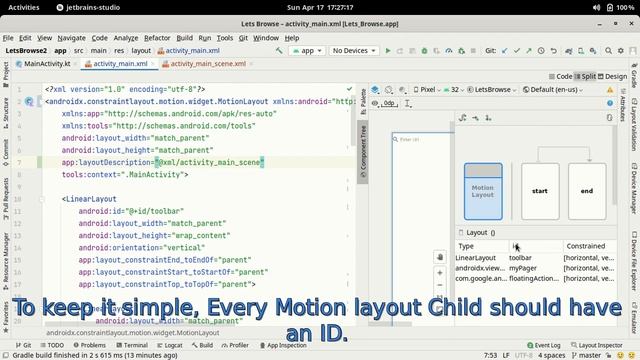
Task: Select the myPager row in the layout table
Action: tap(535, 268)
